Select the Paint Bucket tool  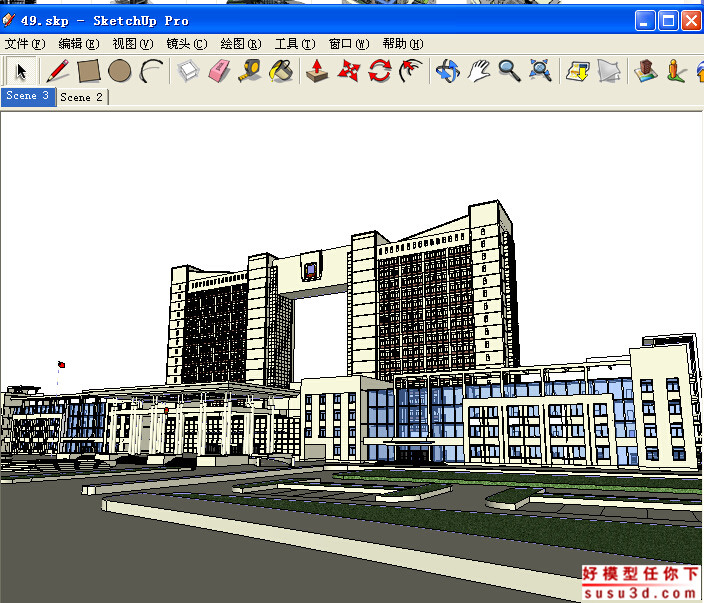click(x=281, y=71)
